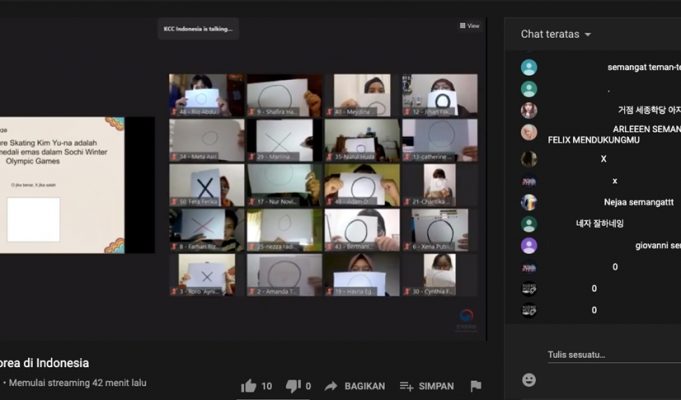Report the video using the flag icon
The width and height of the screenshot is (681, 400).
tap(476, 386)
